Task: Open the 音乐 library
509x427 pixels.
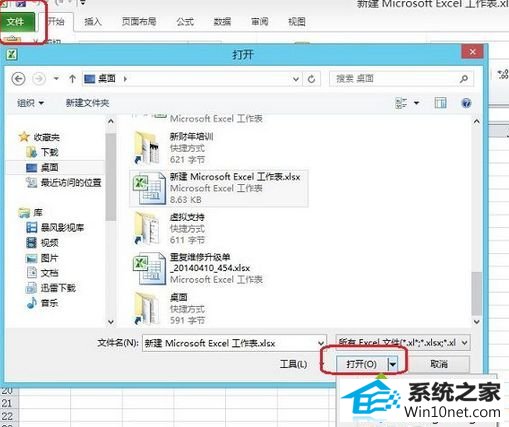Action: (x=42, y=303)
